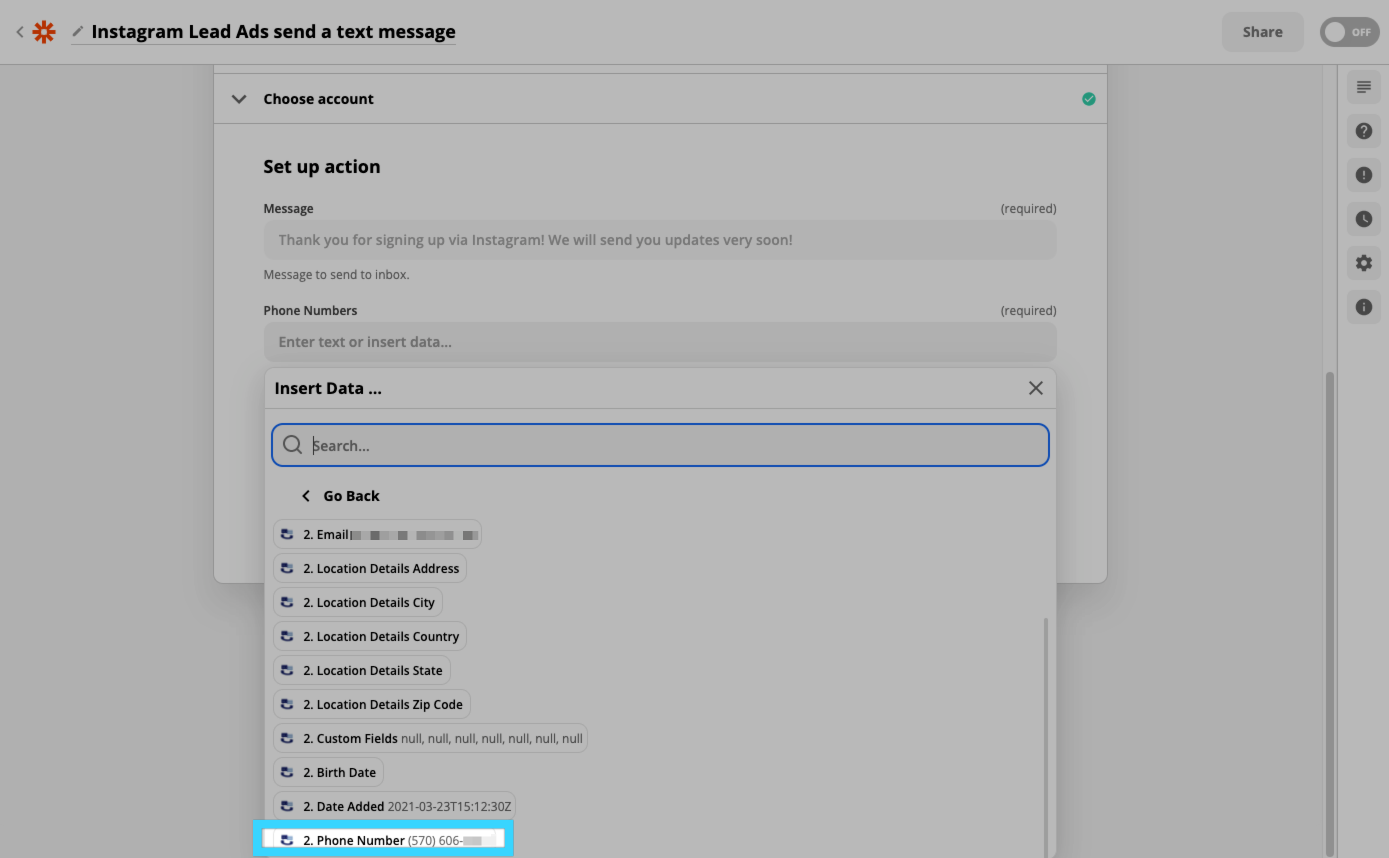Focus the Search field in Insert Data
Image resolution: width=1389 pixels, height=858 pixels.
click(x=660, y=445)
